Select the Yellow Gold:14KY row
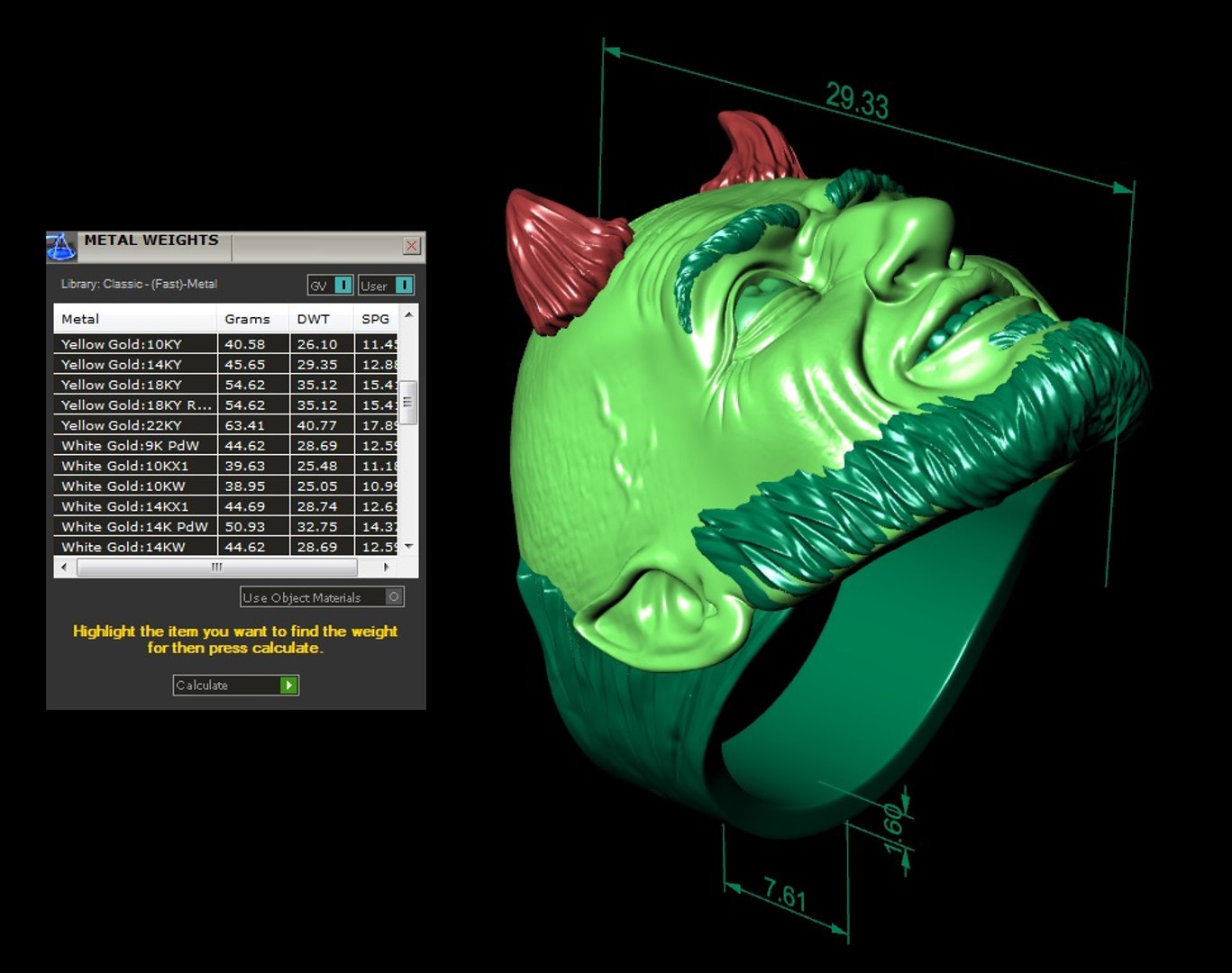The width and height of the screenshot is (1232, 973). point(225,364)
